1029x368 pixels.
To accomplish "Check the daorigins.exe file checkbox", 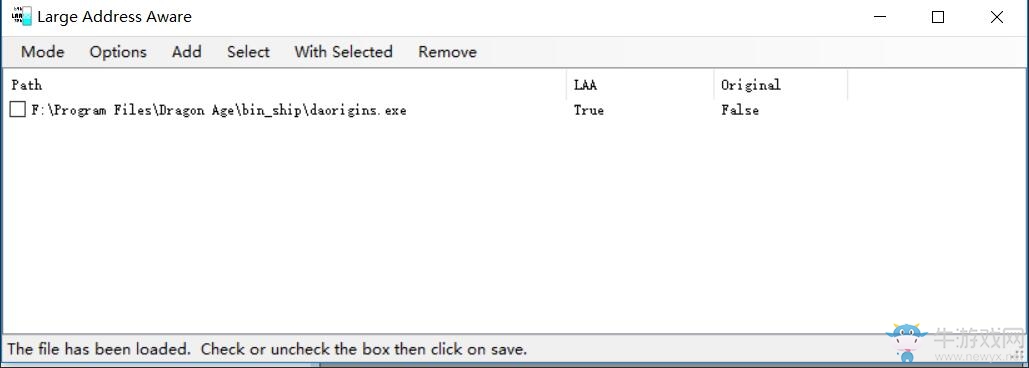I will [x=18, y=110].
